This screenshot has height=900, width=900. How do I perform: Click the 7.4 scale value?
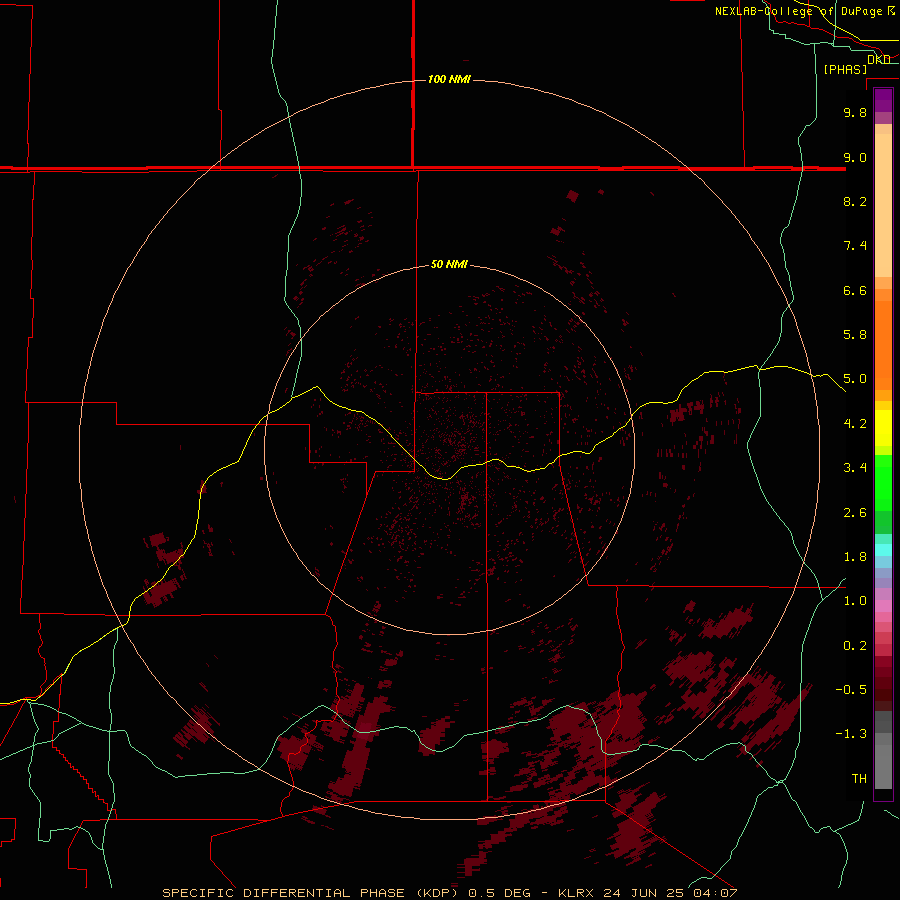855,246
